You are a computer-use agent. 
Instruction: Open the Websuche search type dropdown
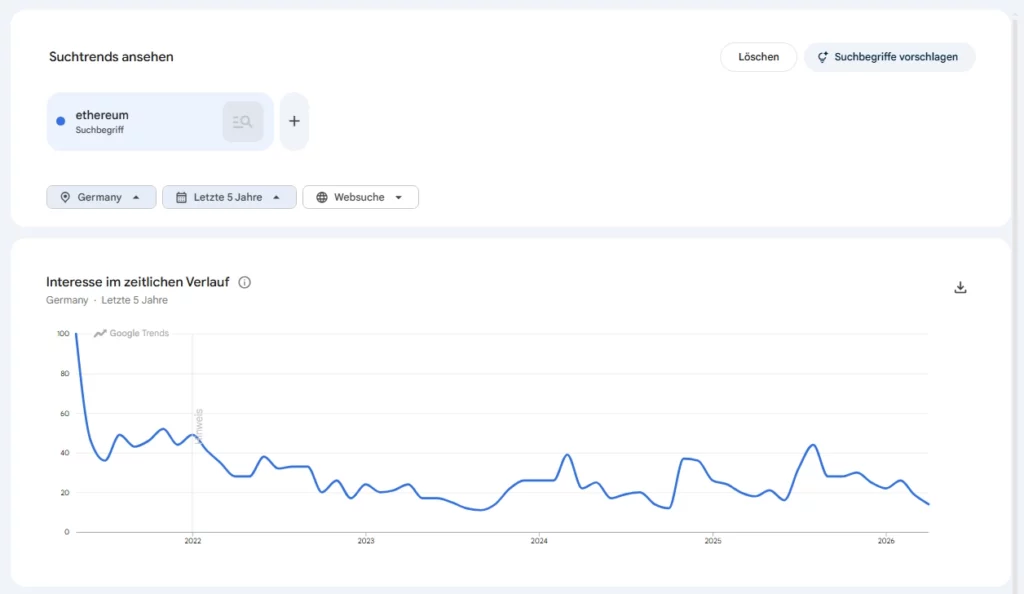click(360, 197)
